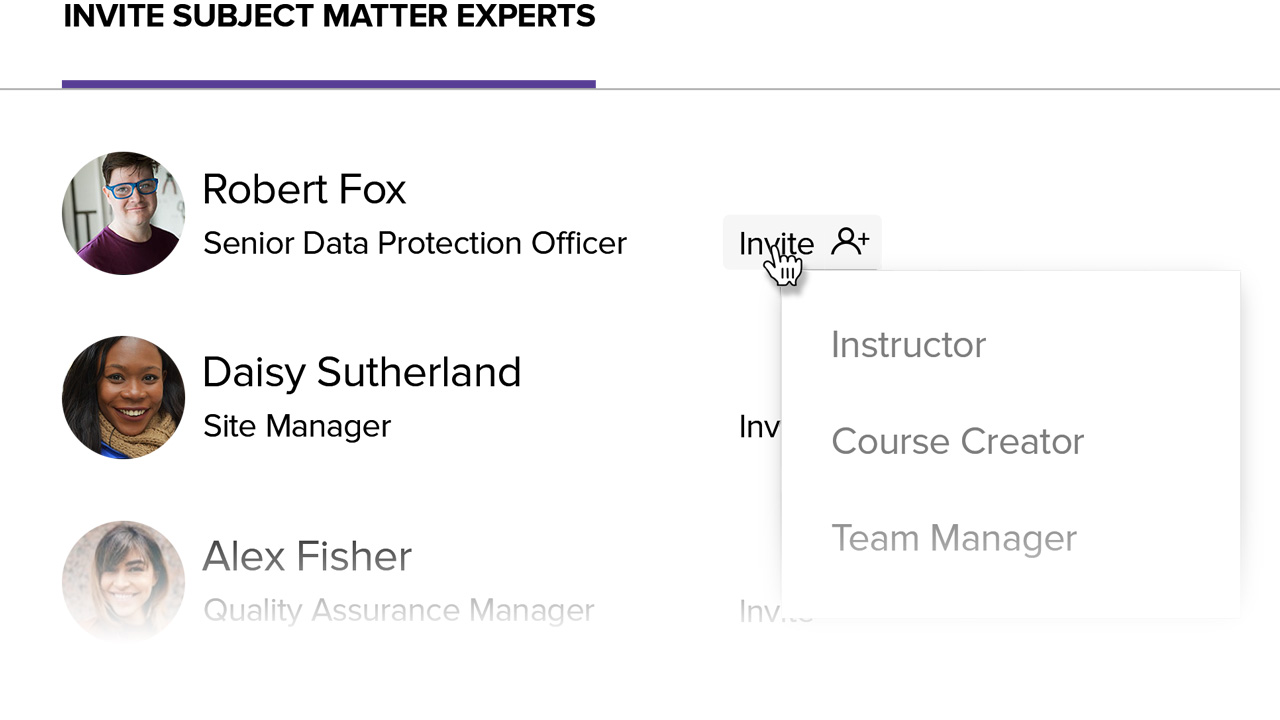Click the Robert Fox name
The image size is (1280, 720).
[x=304, y=189]
